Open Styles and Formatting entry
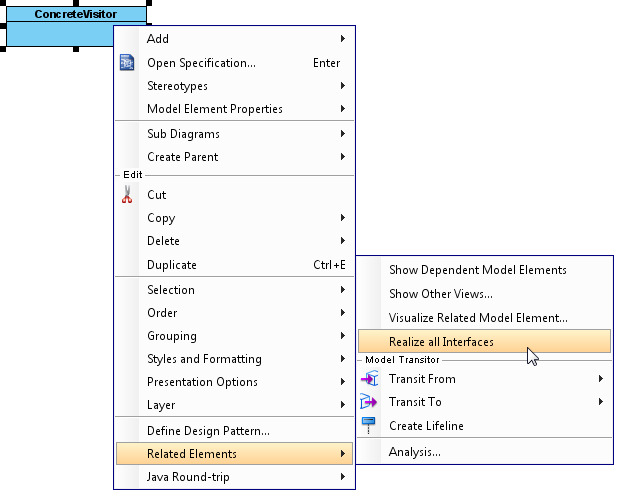 [235, 359]
